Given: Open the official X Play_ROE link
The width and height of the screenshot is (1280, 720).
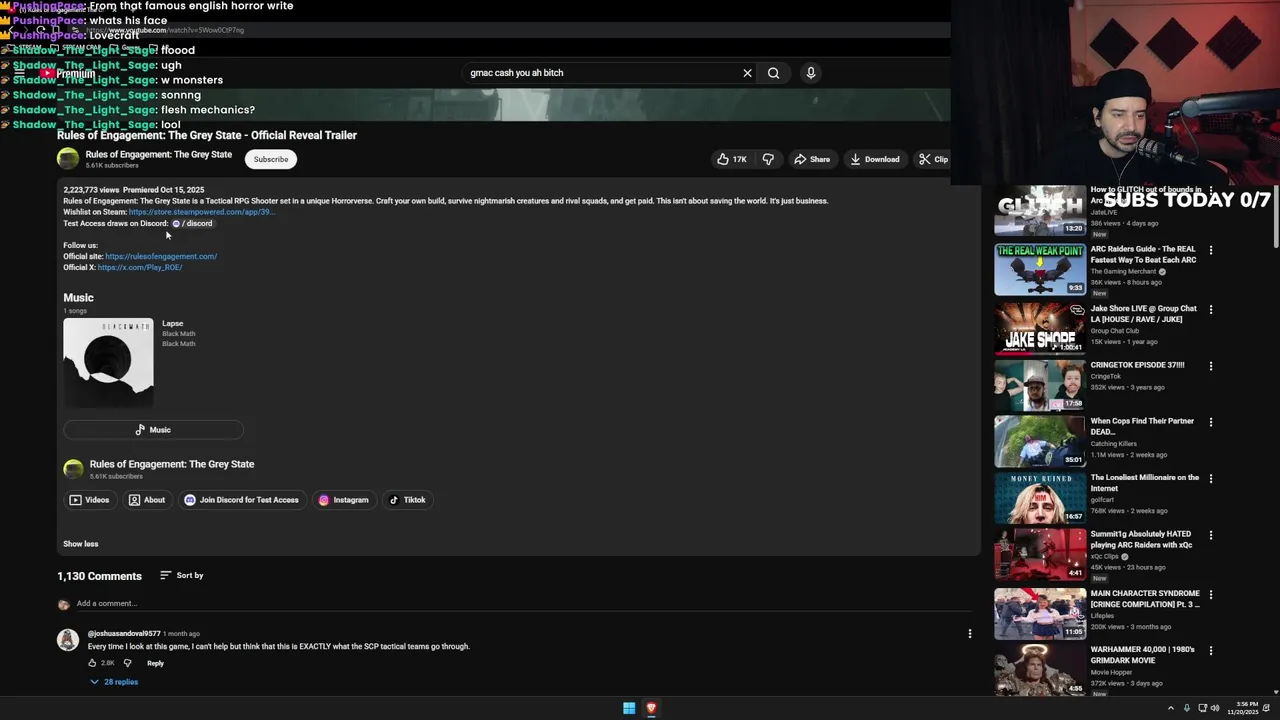Looking at the screenshot, I should point(140,267).
